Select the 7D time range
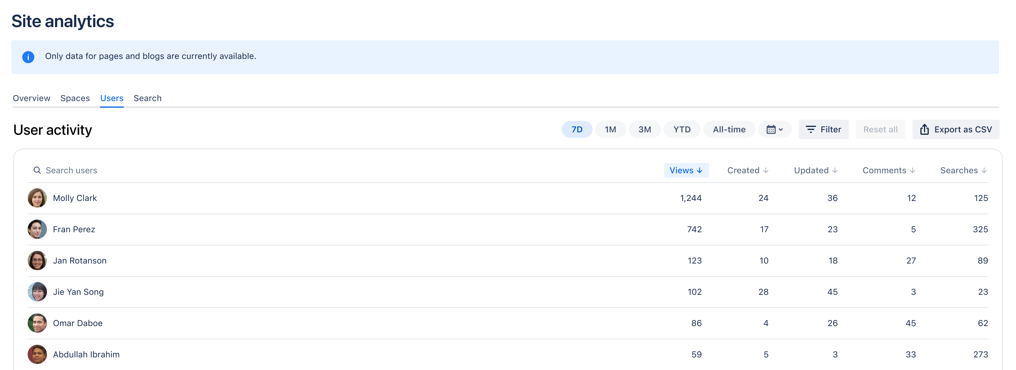 577,130
